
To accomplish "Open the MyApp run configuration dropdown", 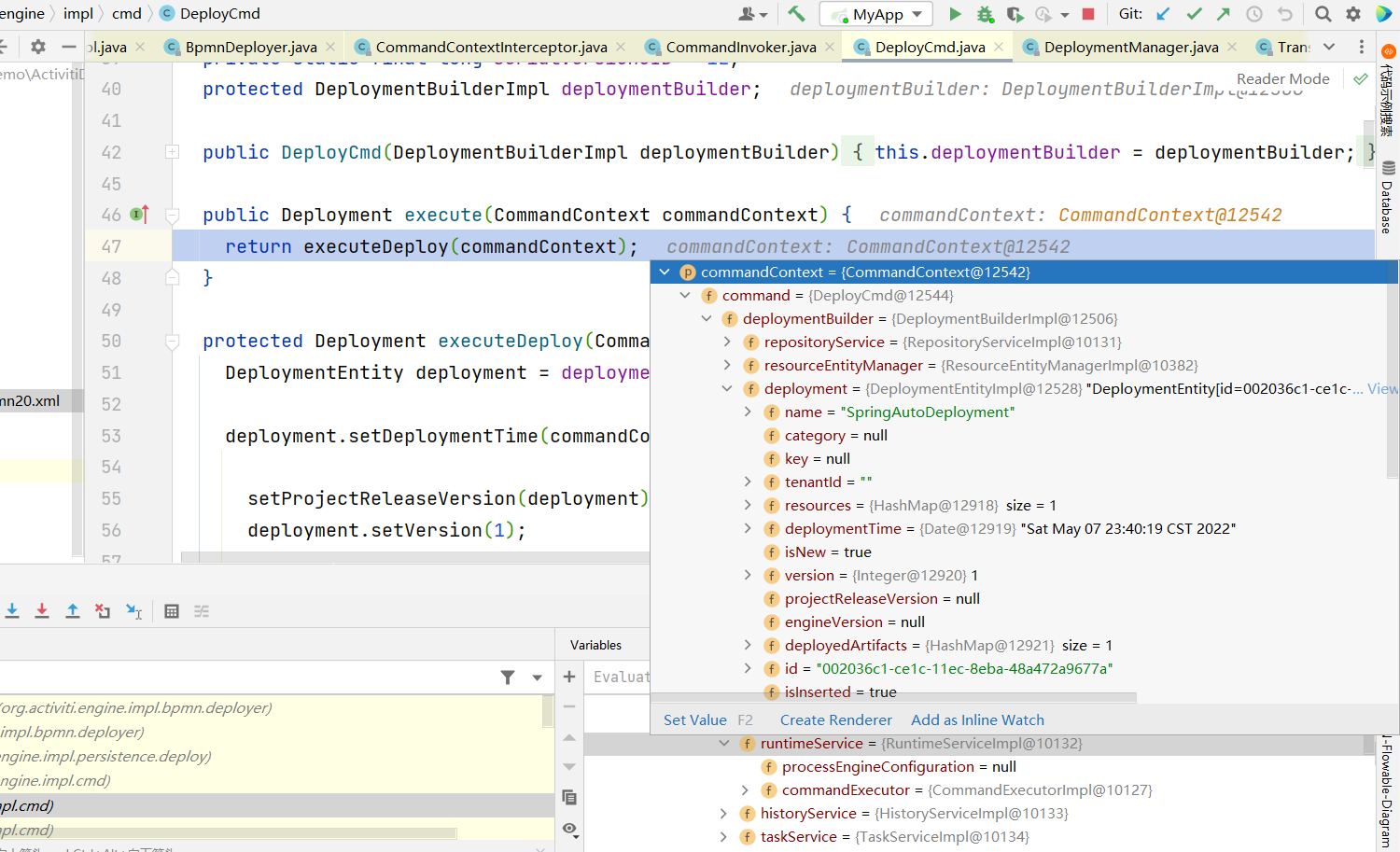I will tap(875, 14).
